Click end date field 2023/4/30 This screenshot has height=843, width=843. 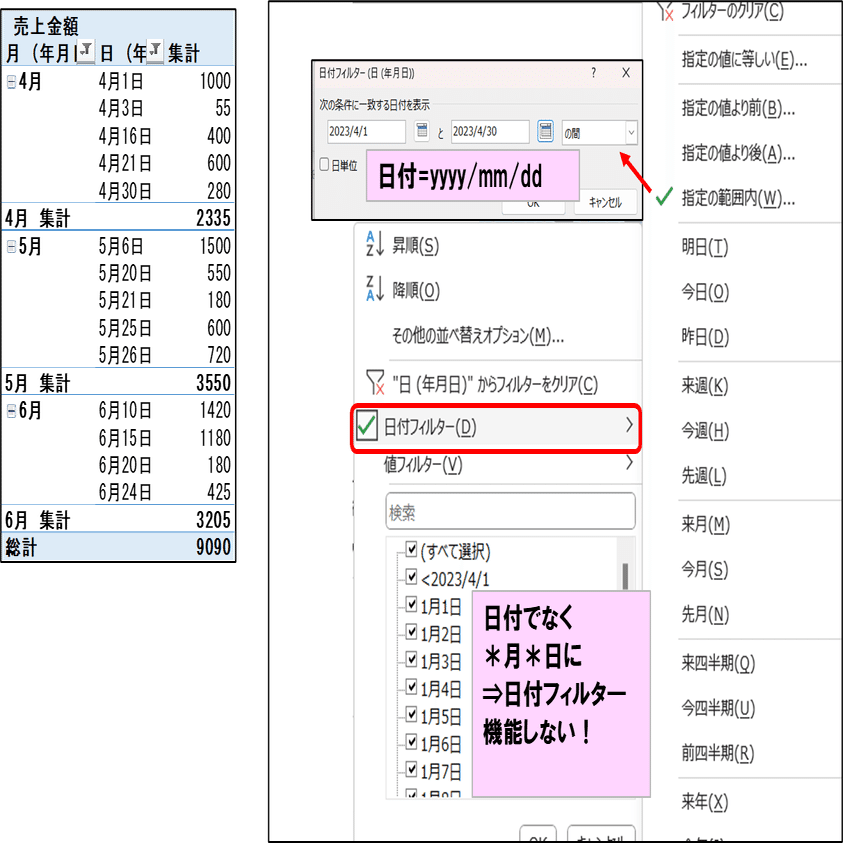pyautogui.click(x=490, y=132)
